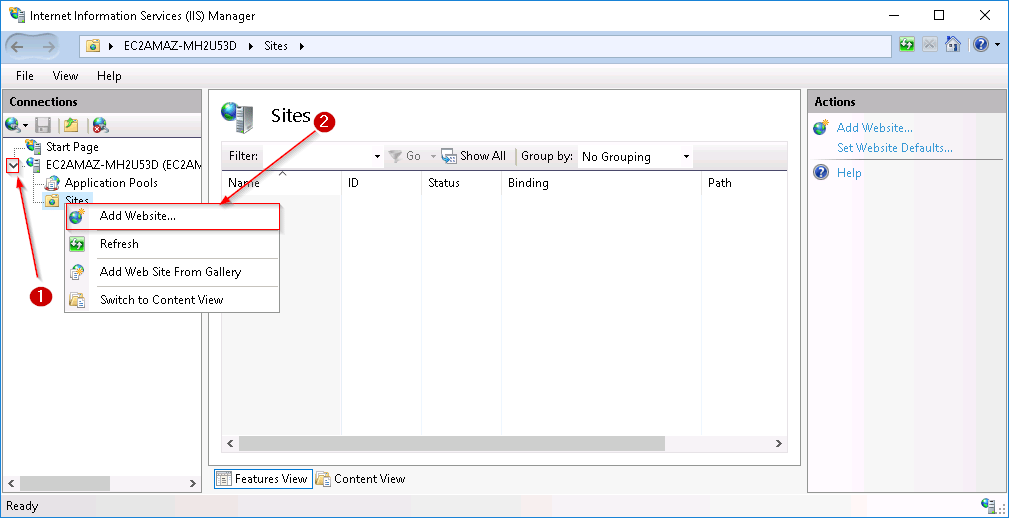Sort by the Binding column header
1009x518 pixels.
pyautogui.click(x=600, y=183)
